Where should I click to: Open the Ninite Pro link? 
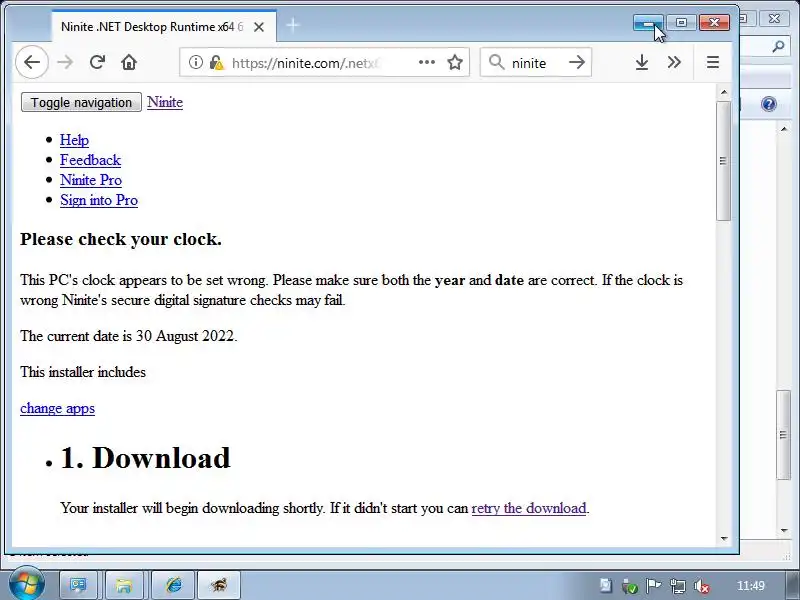coord(91,180)
